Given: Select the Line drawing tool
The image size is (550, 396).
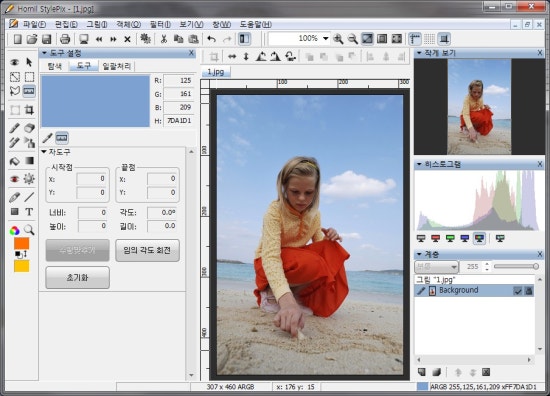Looking at the screenshot, I should click(29, 197).
